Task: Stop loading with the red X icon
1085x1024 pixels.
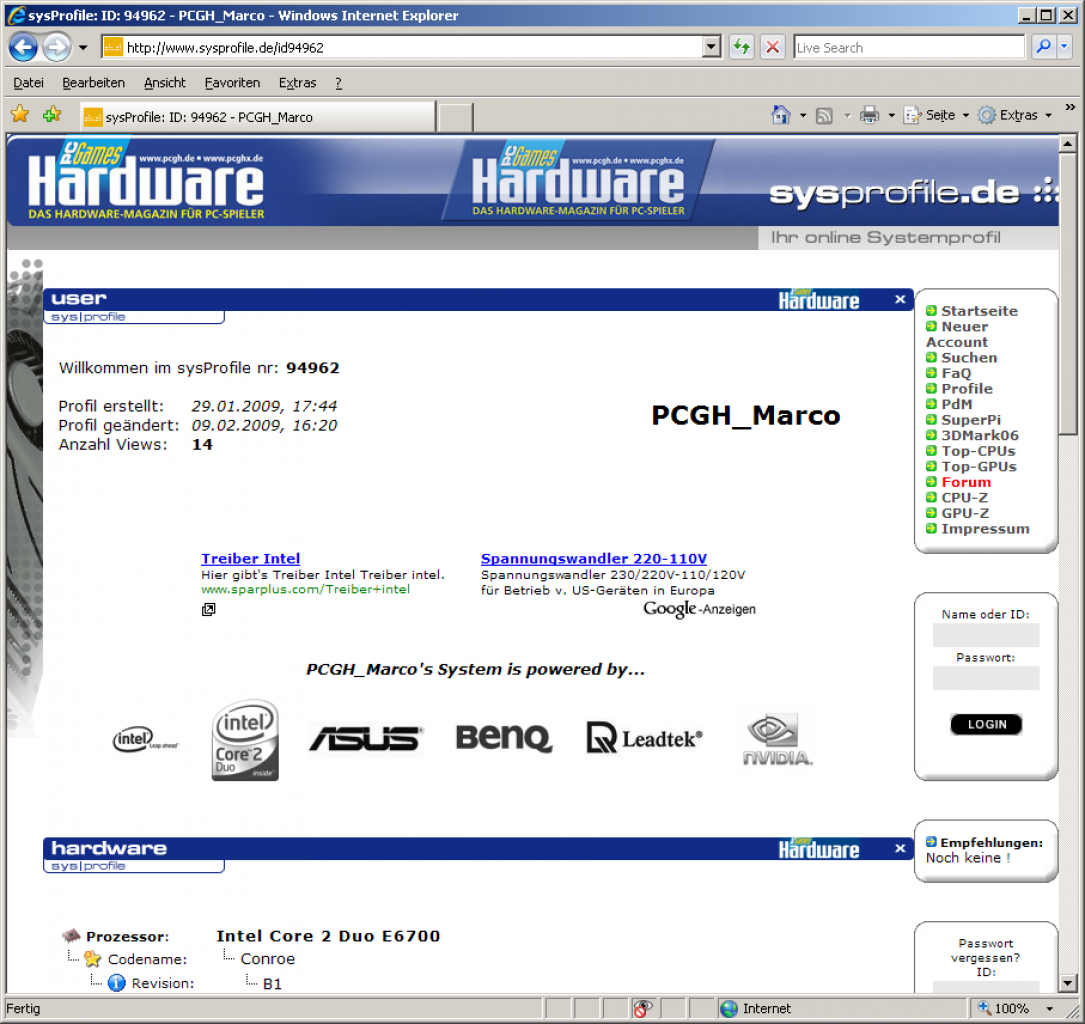Action: tap(772, 47)
